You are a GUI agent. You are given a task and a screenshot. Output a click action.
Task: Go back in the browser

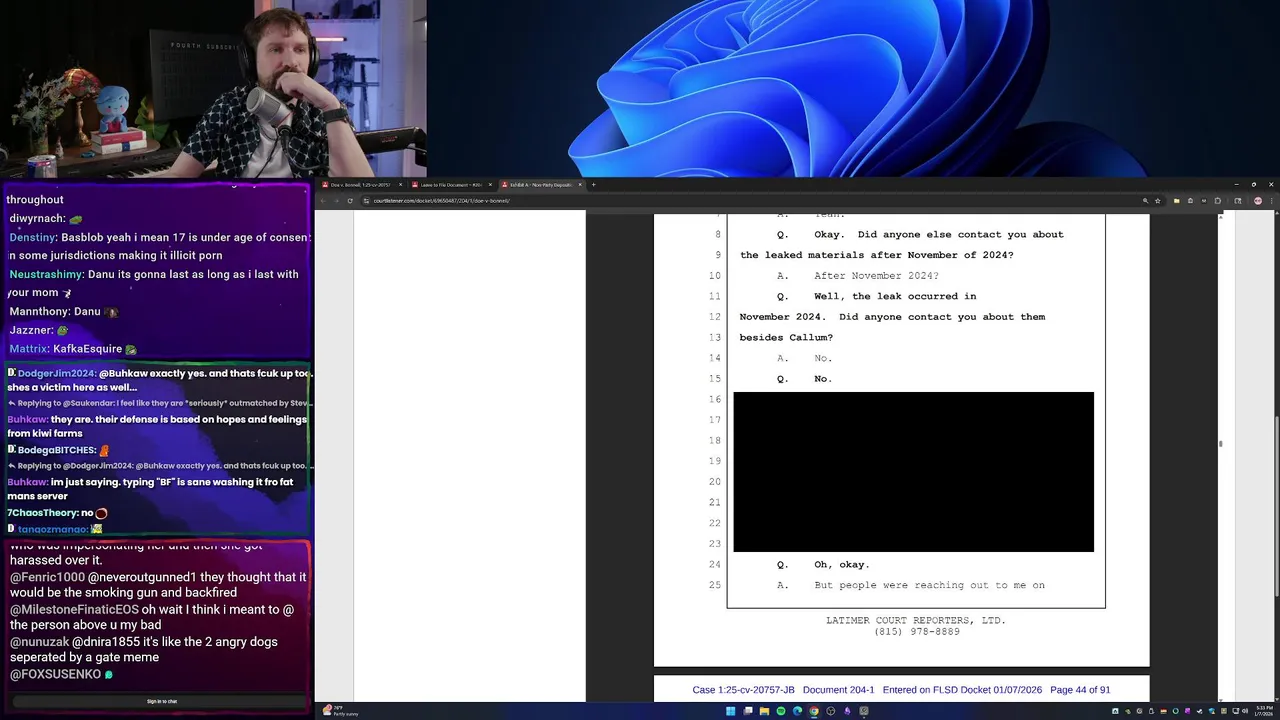click(x=323, y=200)
